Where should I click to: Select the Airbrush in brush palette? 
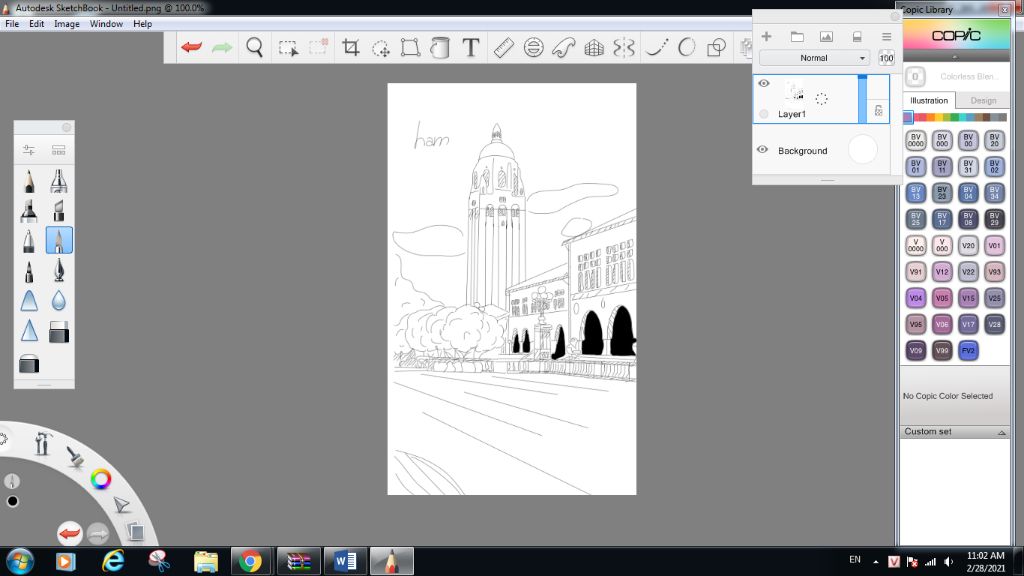click(x=59, y=181)
